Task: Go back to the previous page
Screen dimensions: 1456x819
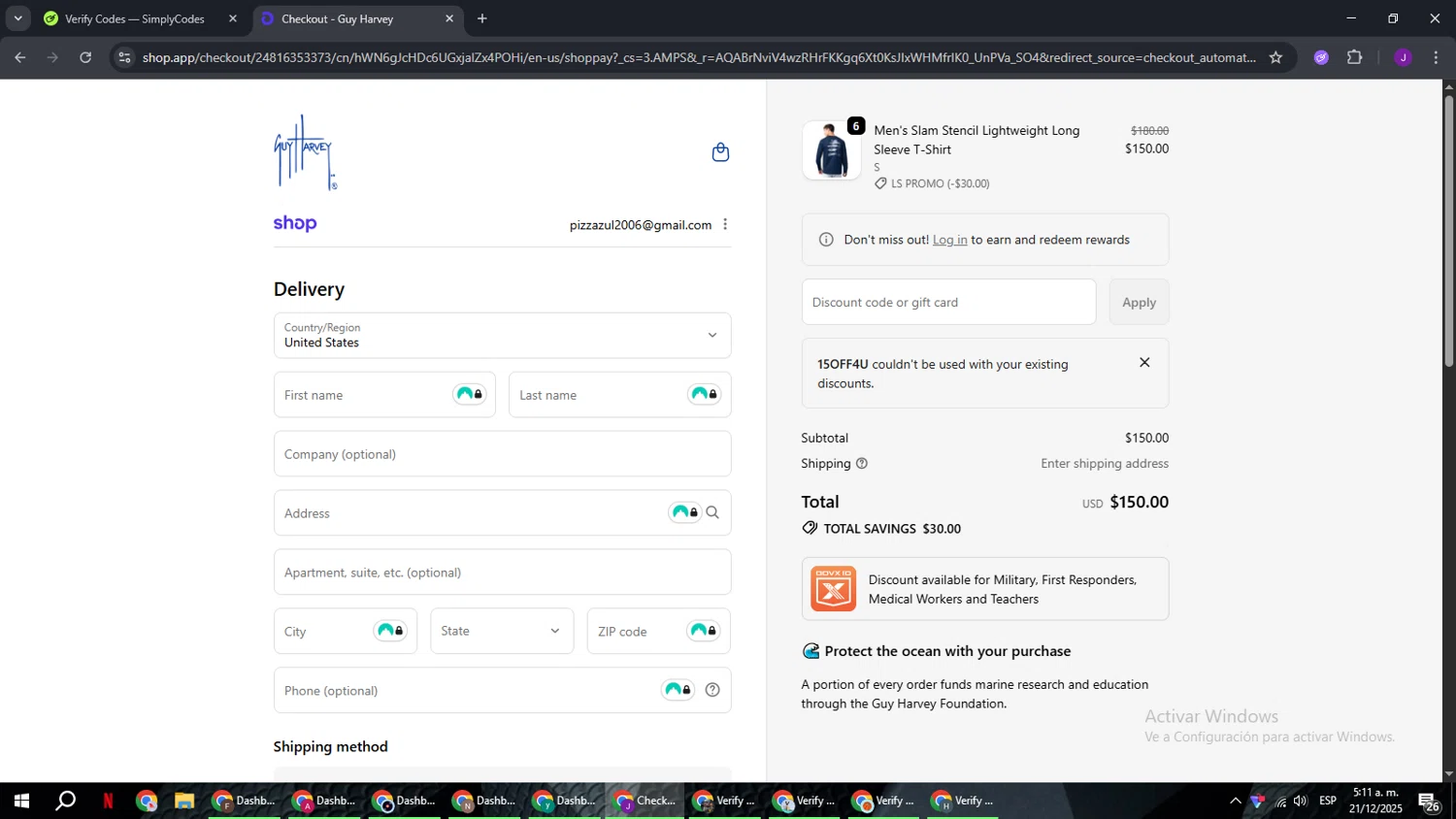Action: click(x=20, y=57)
